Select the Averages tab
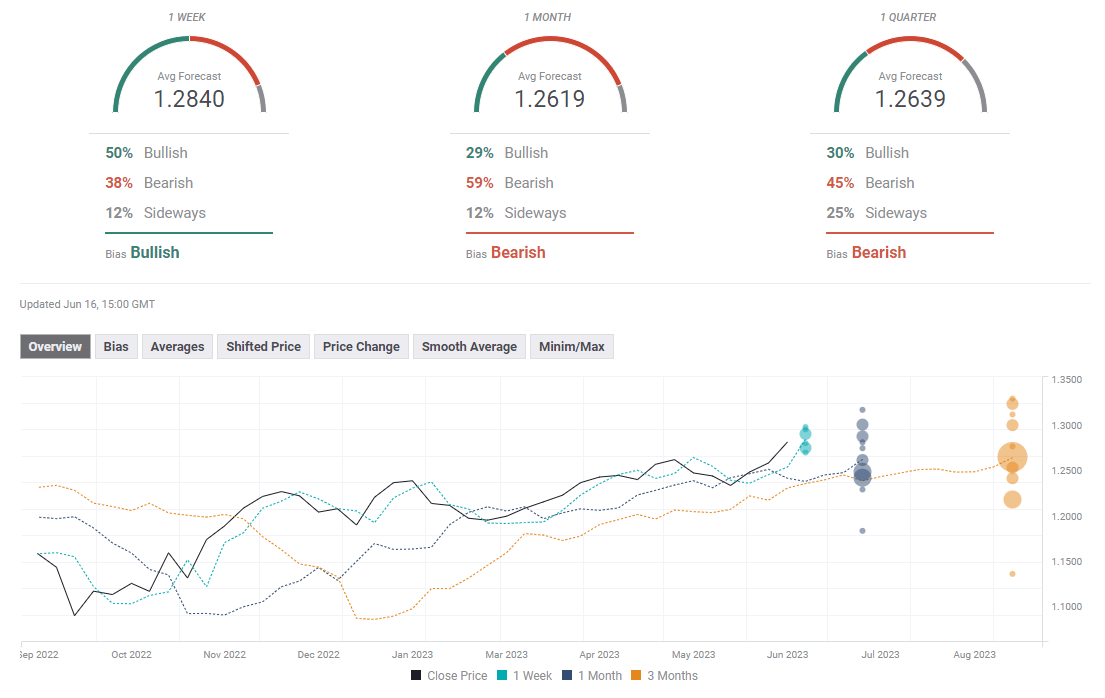The width and height of the screenshot is (1105, 698). (177, 347)
